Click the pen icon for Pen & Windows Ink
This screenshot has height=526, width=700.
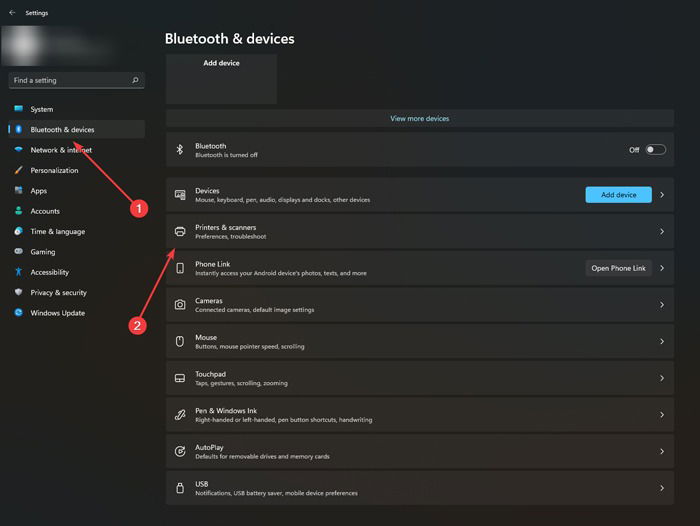click(180, 415)
